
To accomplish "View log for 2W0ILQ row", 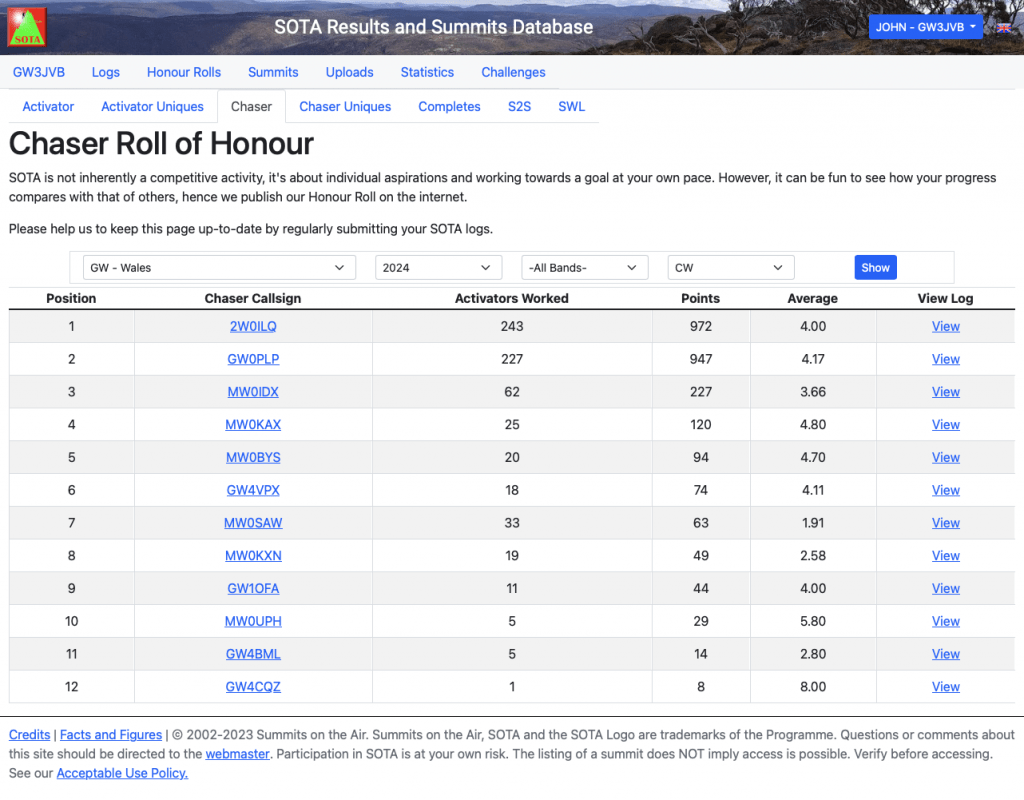I will click(x=945, y=327).
